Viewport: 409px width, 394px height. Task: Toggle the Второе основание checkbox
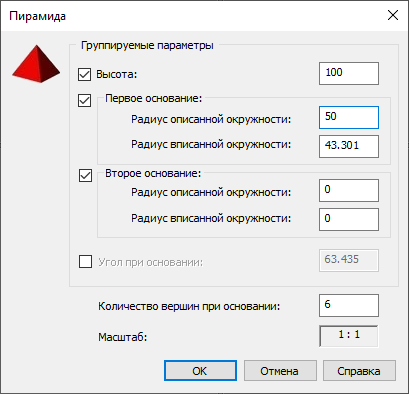[85, 175]
